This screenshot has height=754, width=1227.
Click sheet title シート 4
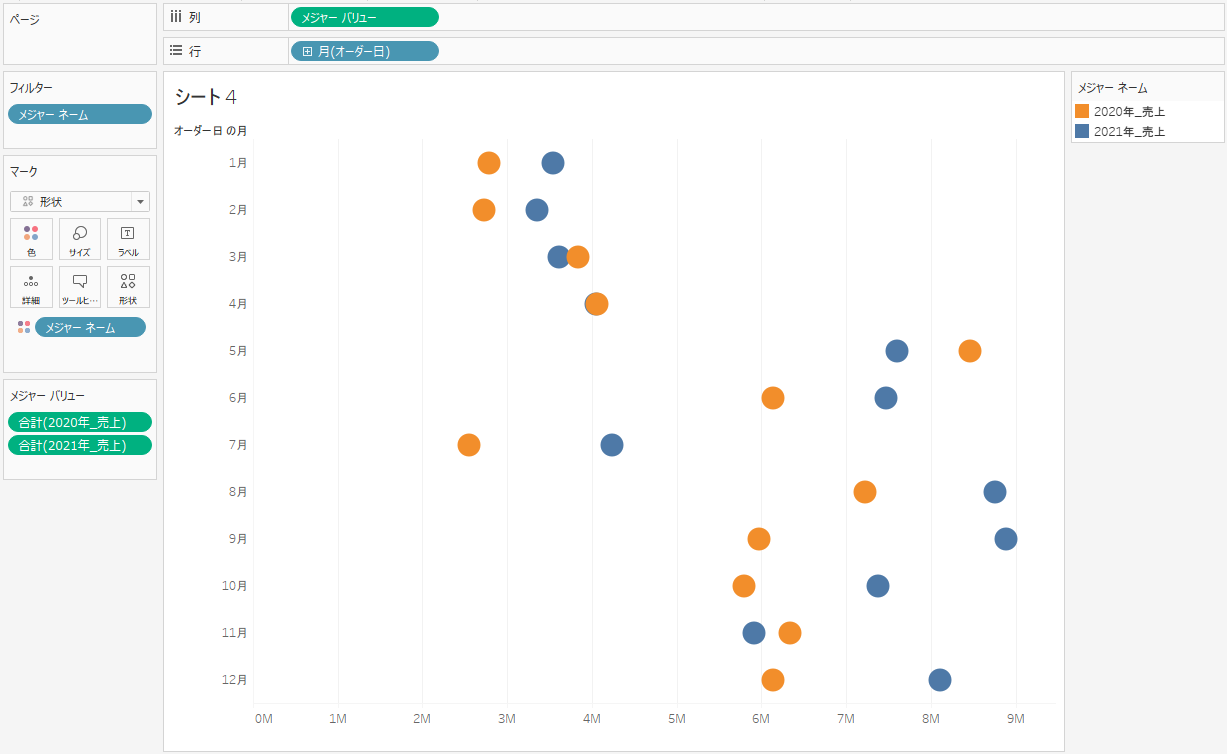click(205, 97)
